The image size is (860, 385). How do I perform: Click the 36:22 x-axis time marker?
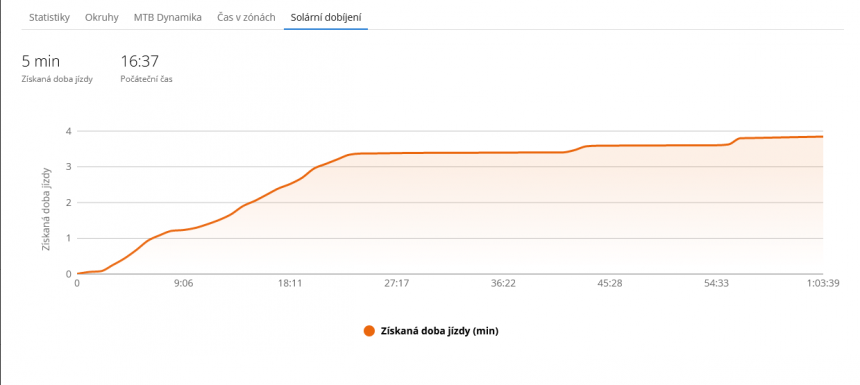[503, 284]
